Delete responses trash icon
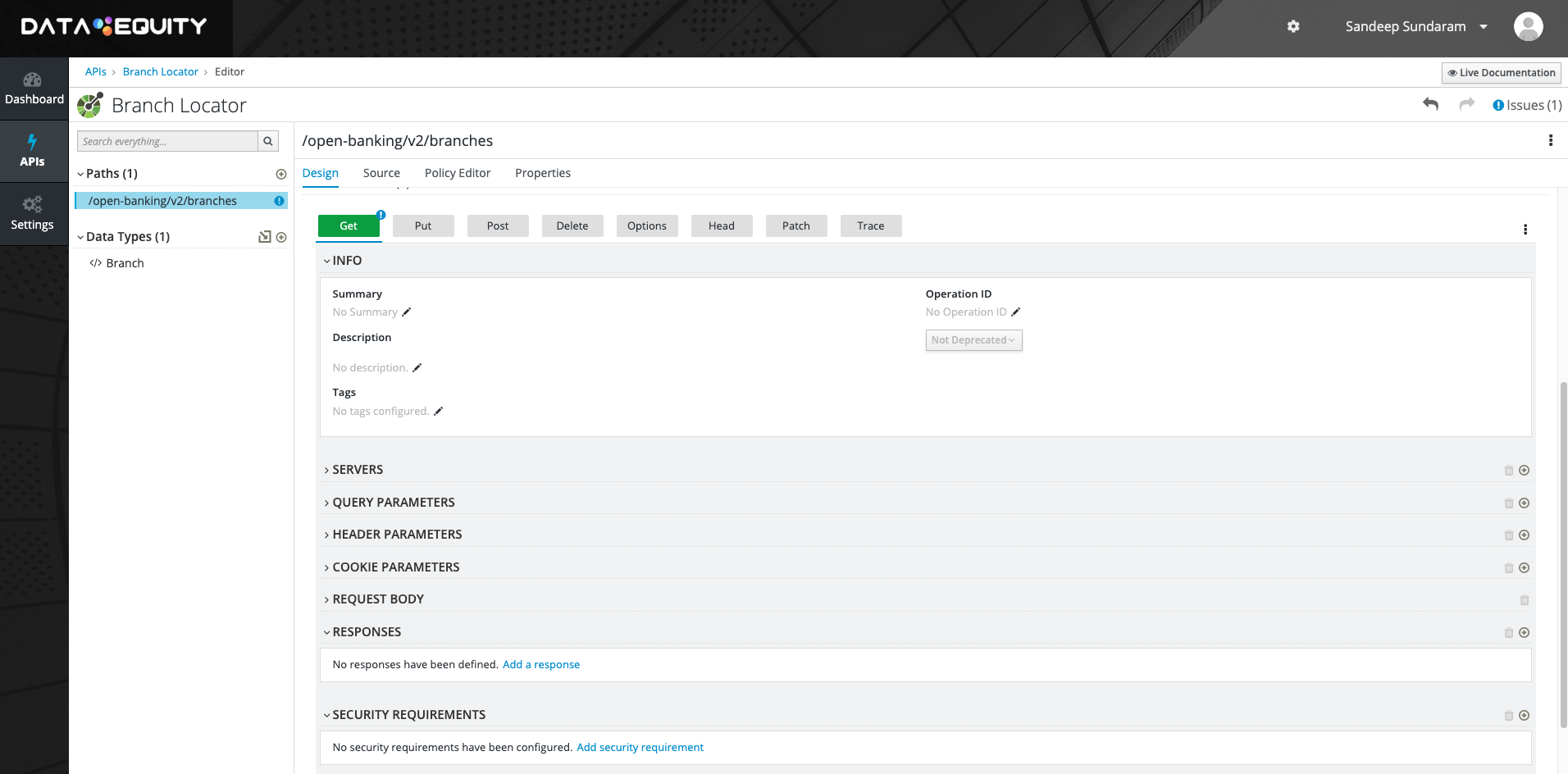 (x=1508, y=632)
